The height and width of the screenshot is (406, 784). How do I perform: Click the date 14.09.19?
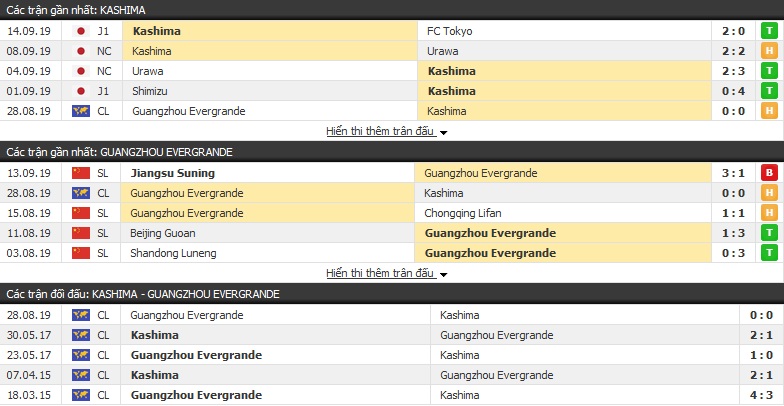(x=29, y=31)
